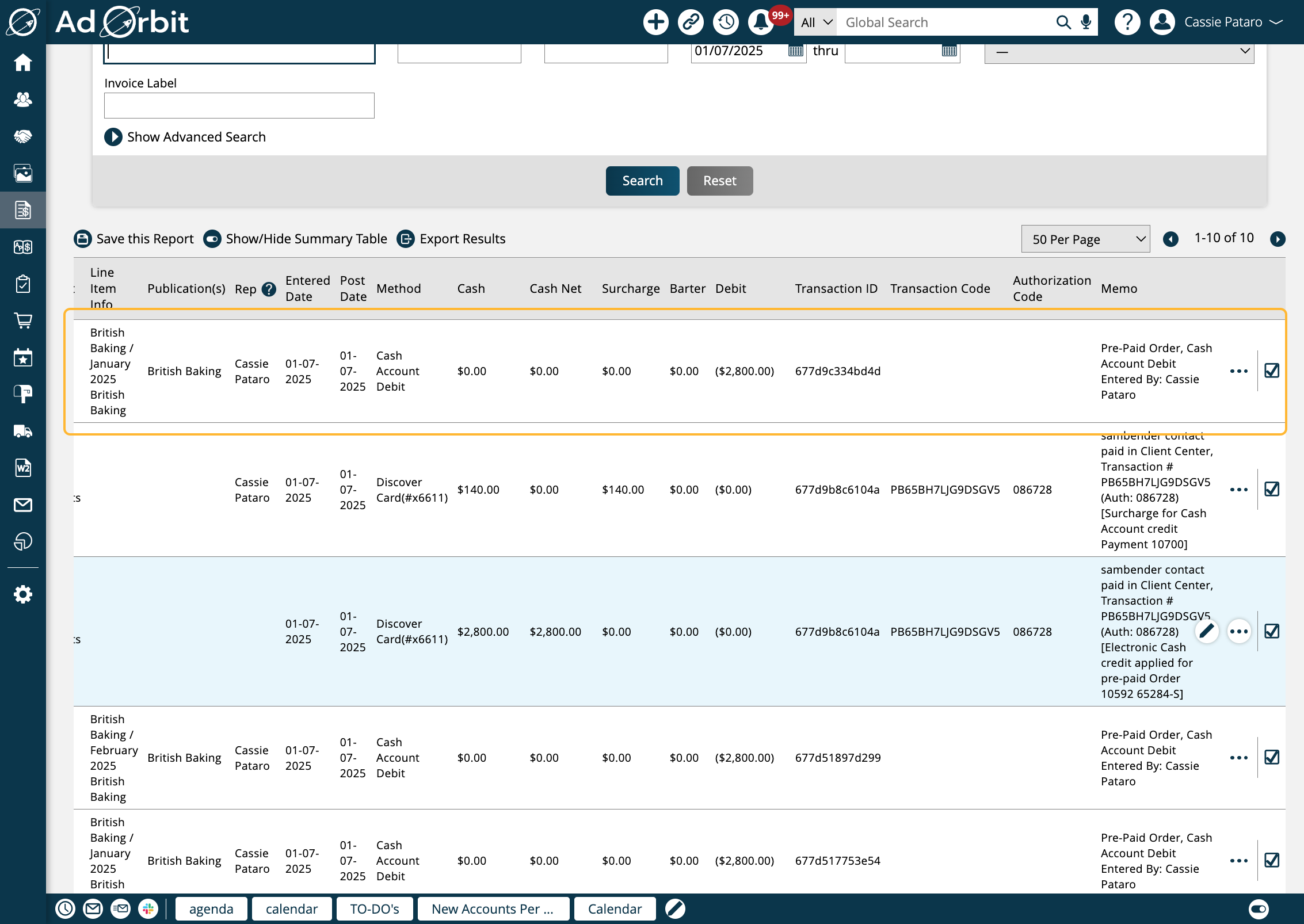Image resolution: width=1304 pixels, height=924 pixels.
Task: Expand the Show Advanced Search section
Action: click(185, 137)
